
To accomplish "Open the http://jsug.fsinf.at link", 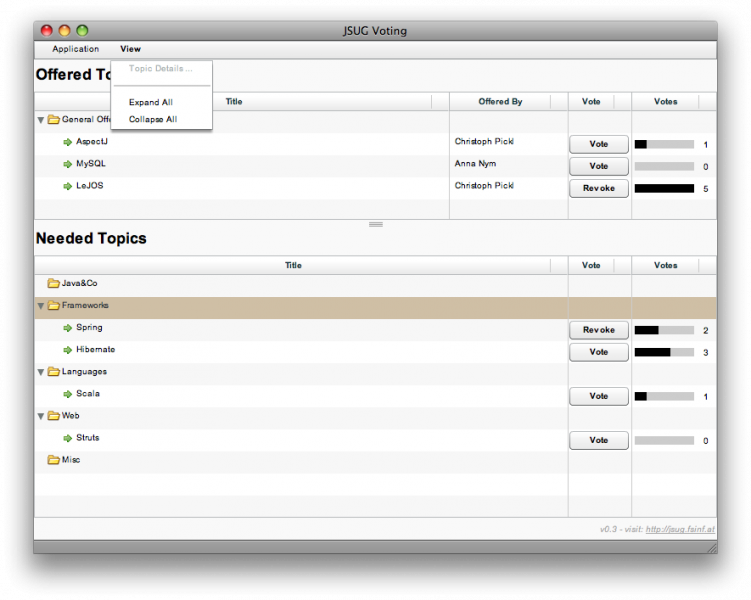I will click(x=680, y=529).
